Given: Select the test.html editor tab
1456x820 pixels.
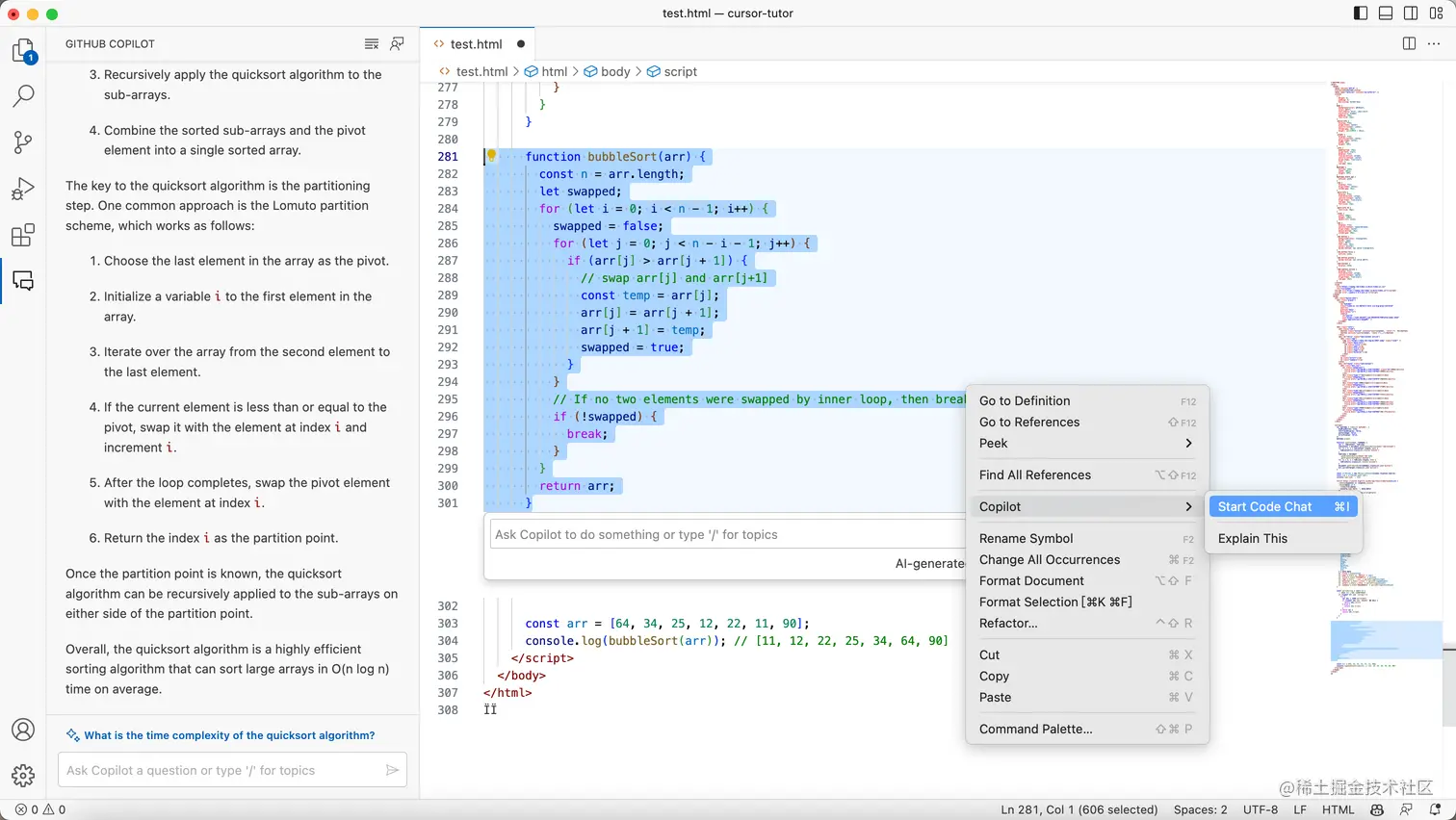Looking at the screenshot, I should pos(478,44).
